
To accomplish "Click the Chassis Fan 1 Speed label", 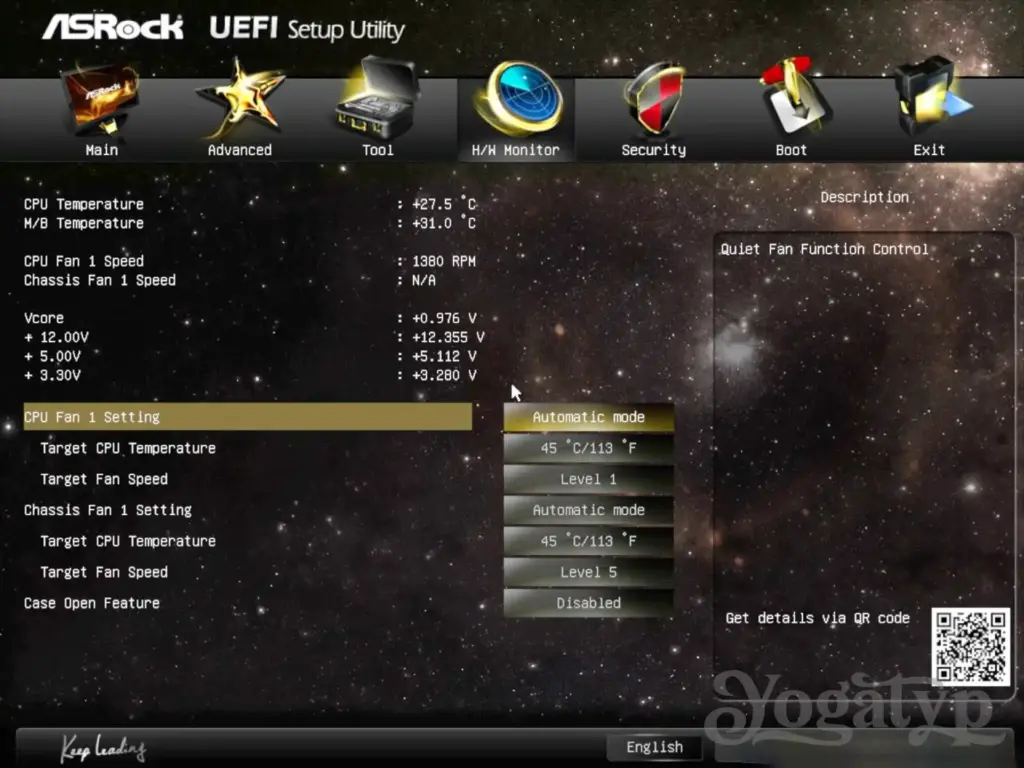I will click(100, 280).
